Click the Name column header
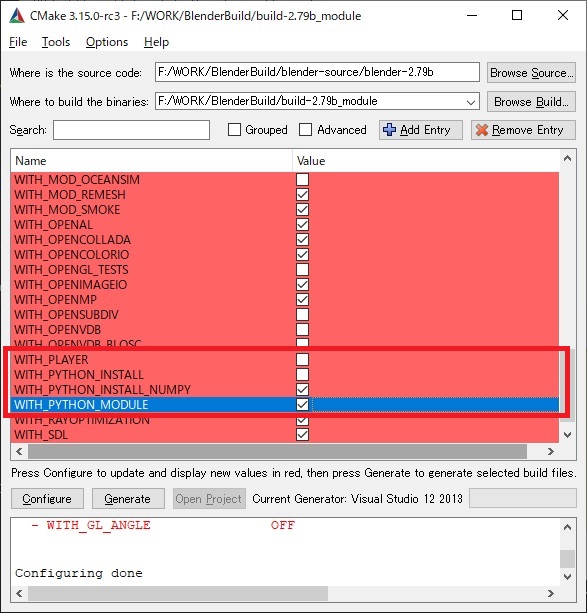Screen dimensions: 587x613 pos(151,161)
